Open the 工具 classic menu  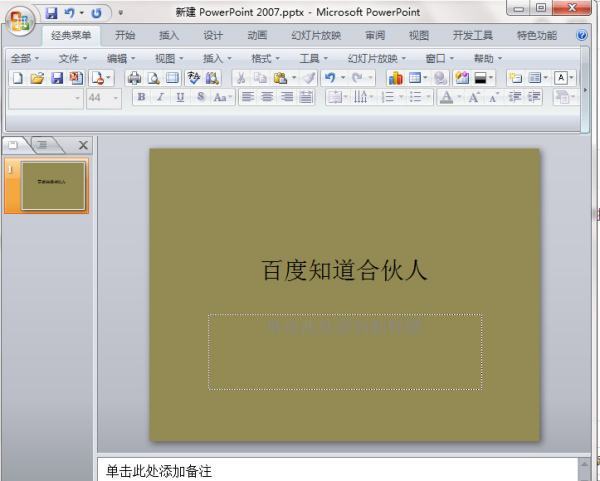point(313,59)
